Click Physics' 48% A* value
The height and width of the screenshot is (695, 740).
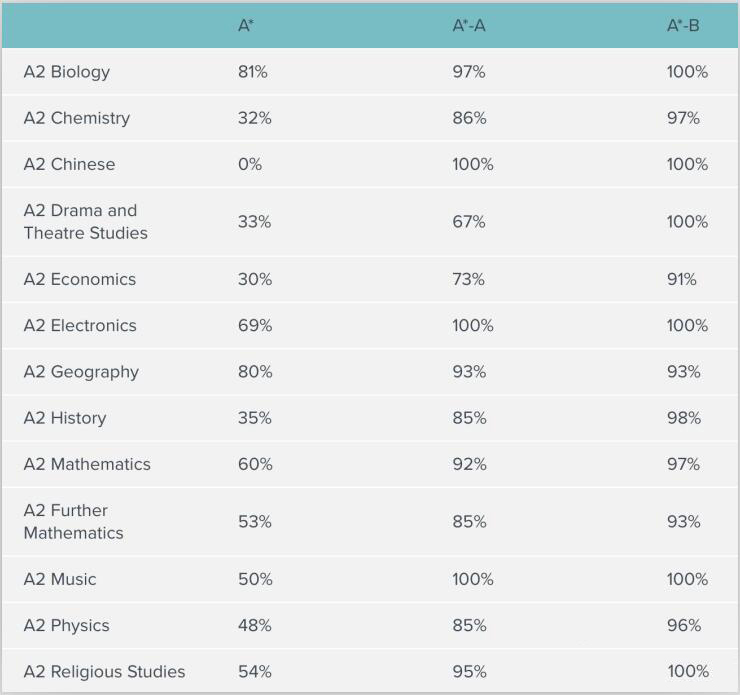tap(254, 625)
